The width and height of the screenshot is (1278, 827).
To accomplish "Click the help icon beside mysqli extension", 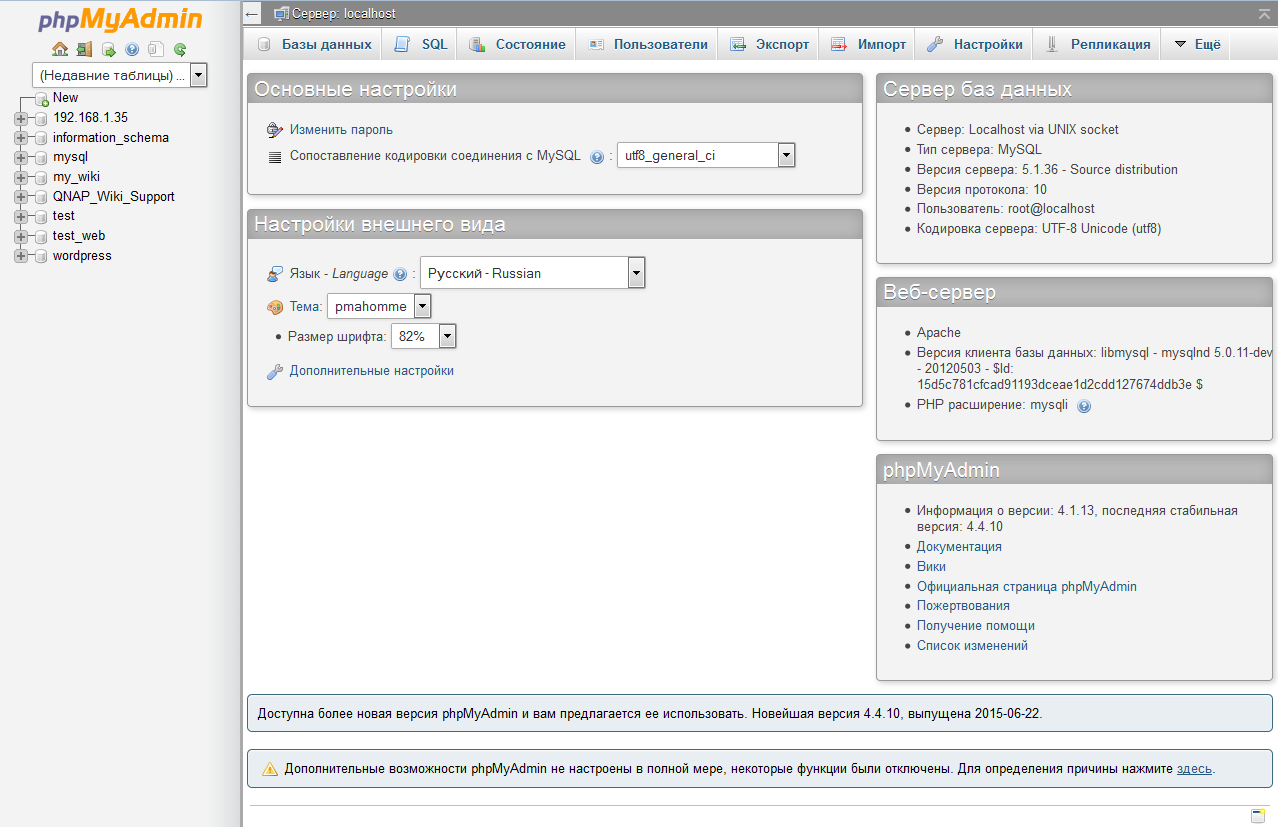I will click(1084, 406).
